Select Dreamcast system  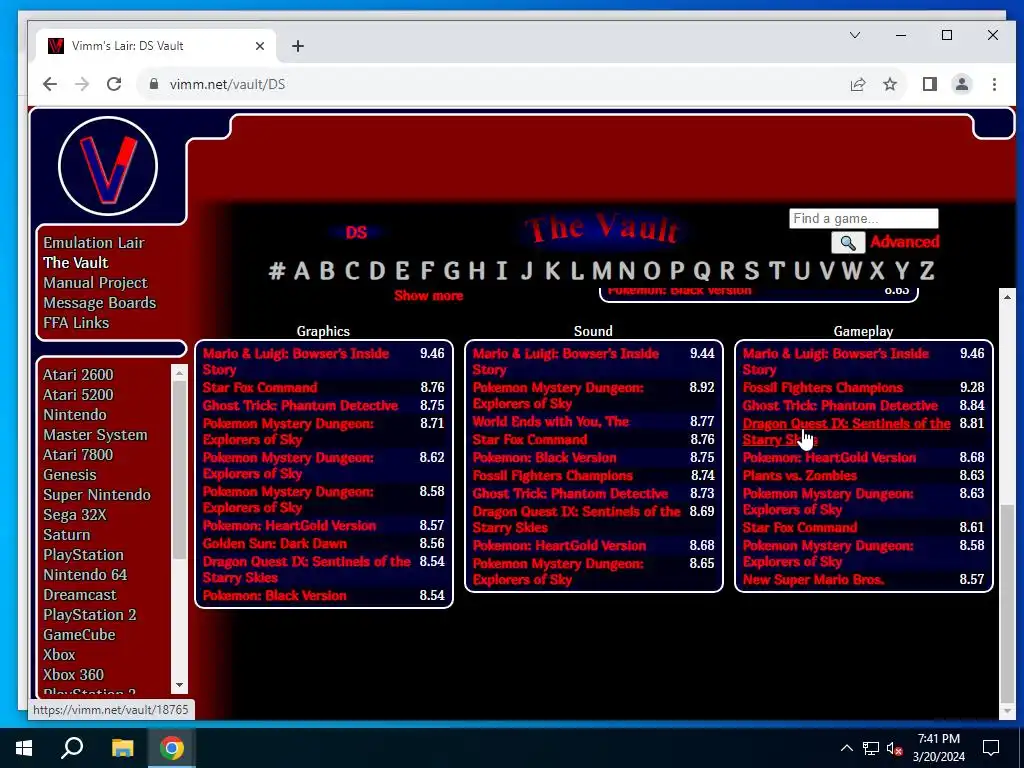[80, 595]
